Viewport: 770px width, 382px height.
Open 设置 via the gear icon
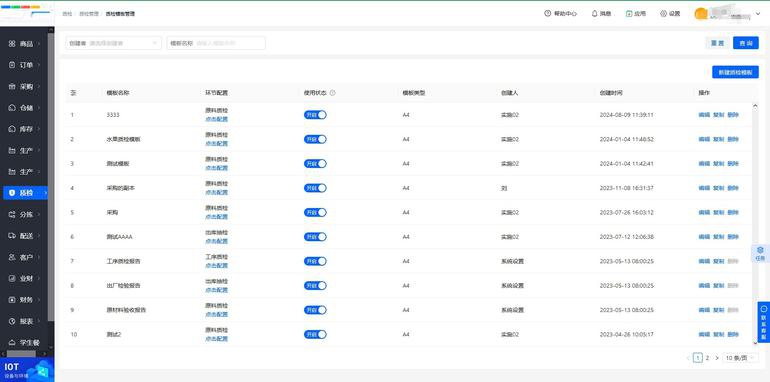663,14
